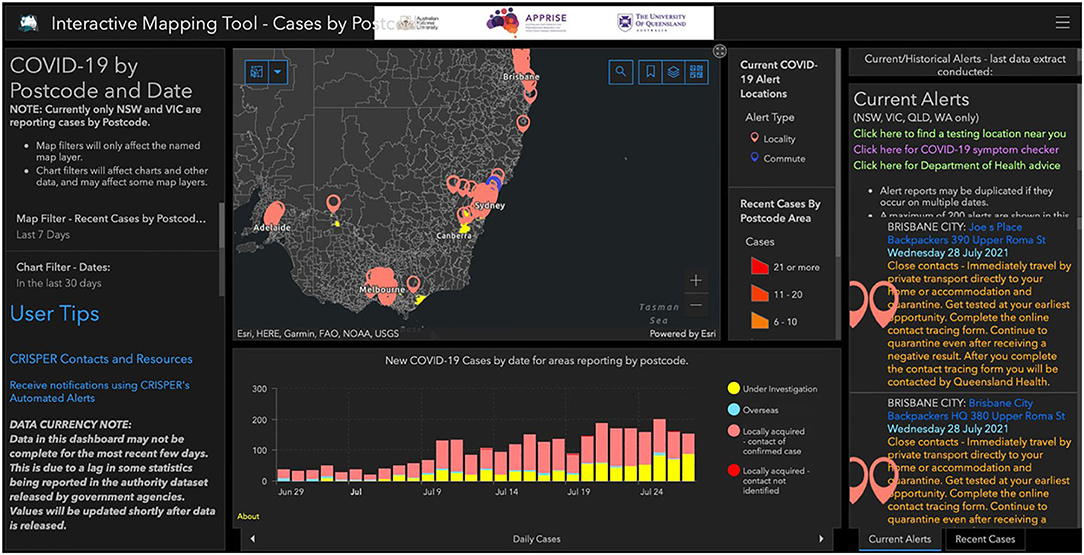This screenshot has width=1084, height=555.
Task: Click the About link under the chart
Action: [247, 516]
